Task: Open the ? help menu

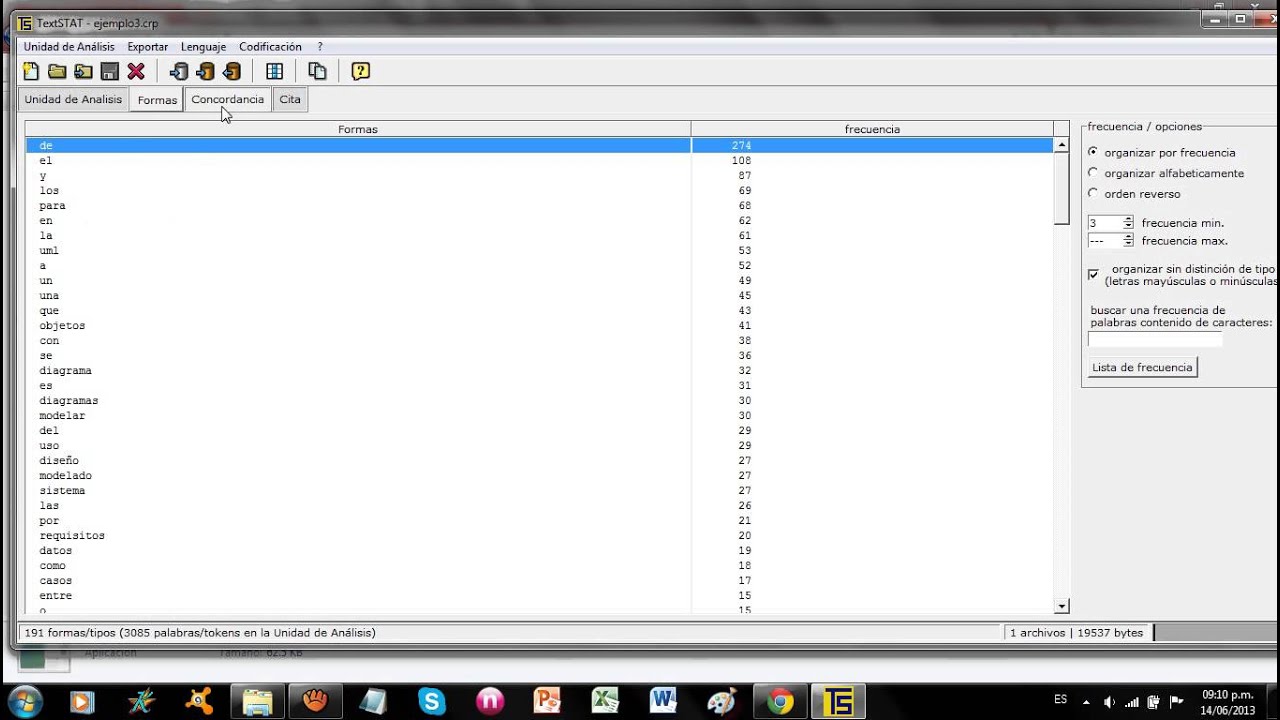Action: tap(320, 47)
